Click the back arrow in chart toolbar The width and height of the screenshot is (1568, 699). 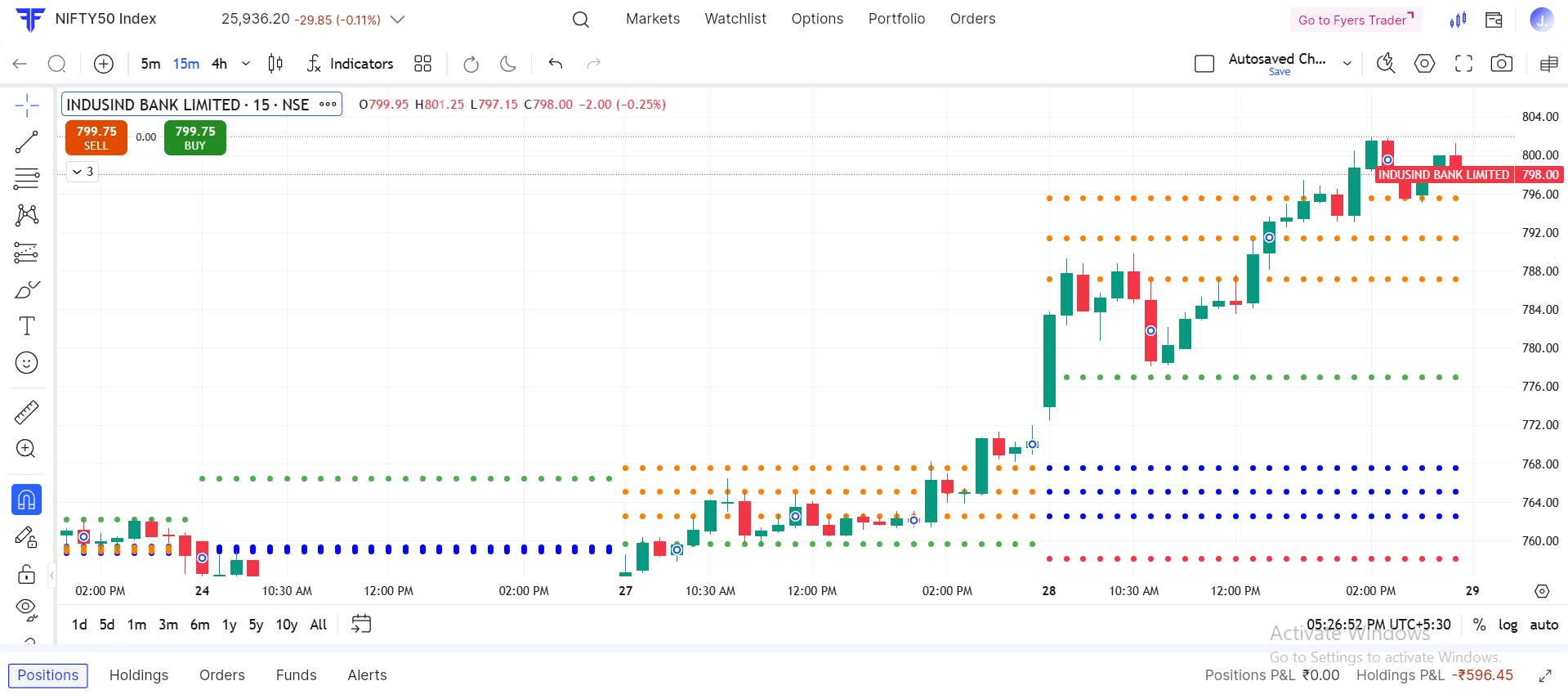tap(20, 64)
